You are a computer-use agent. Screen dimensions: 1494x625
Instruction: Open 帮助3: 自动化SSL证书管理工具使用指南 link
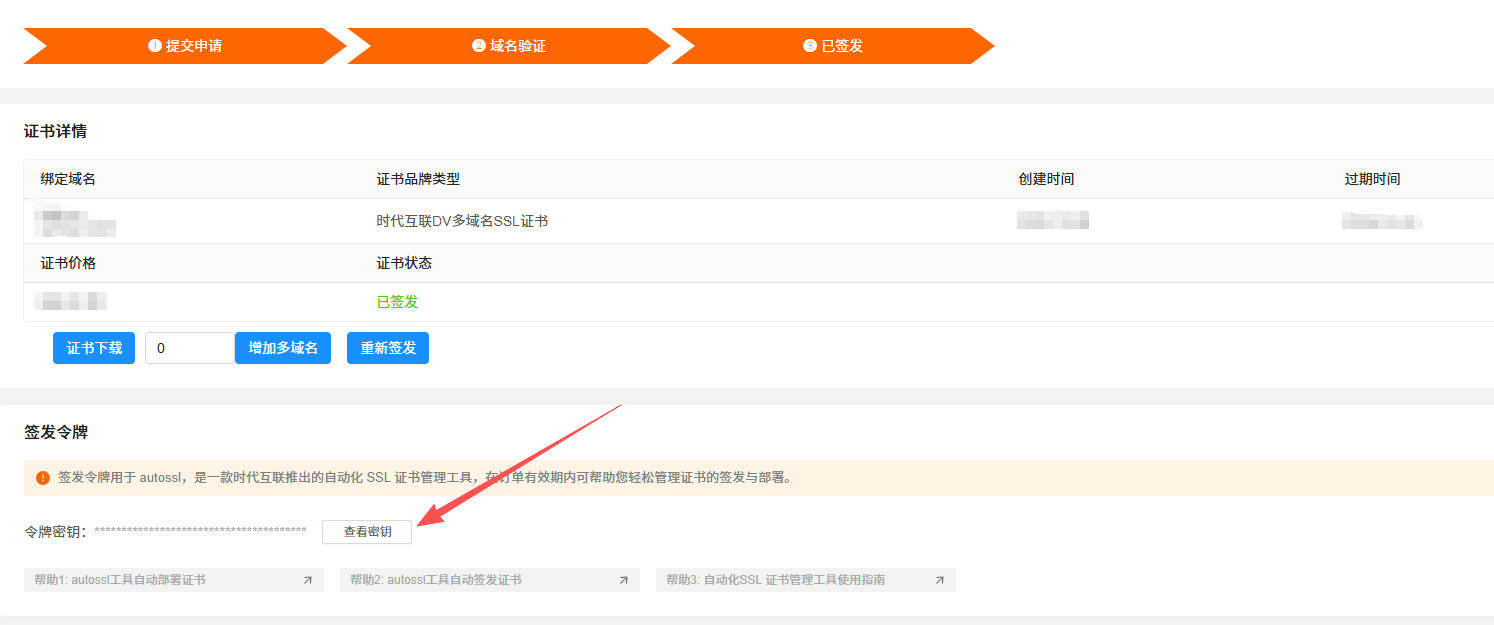coord(775,580)
